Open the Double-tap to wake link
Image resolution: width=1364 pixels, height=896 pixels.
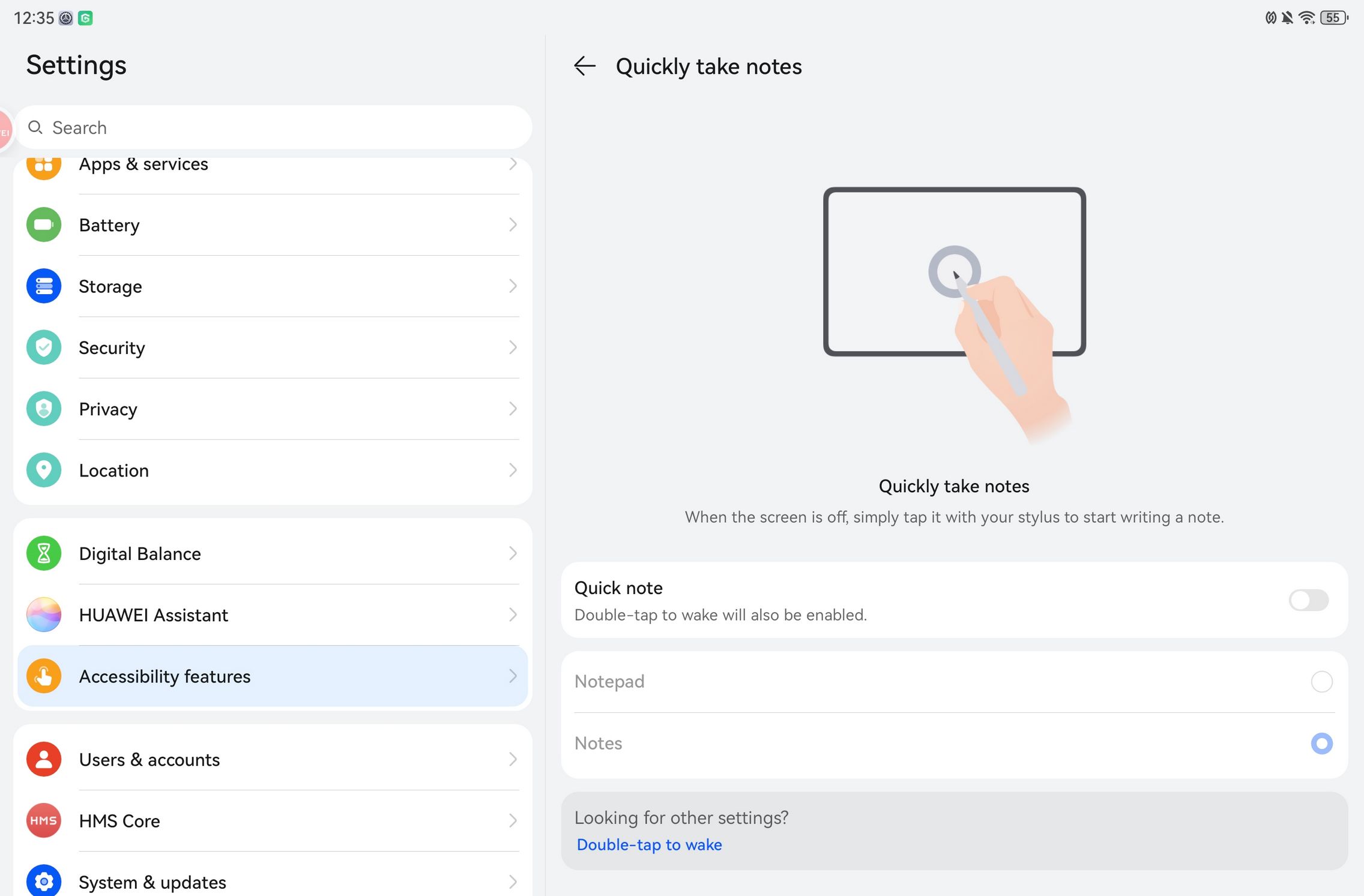(649, 845)
